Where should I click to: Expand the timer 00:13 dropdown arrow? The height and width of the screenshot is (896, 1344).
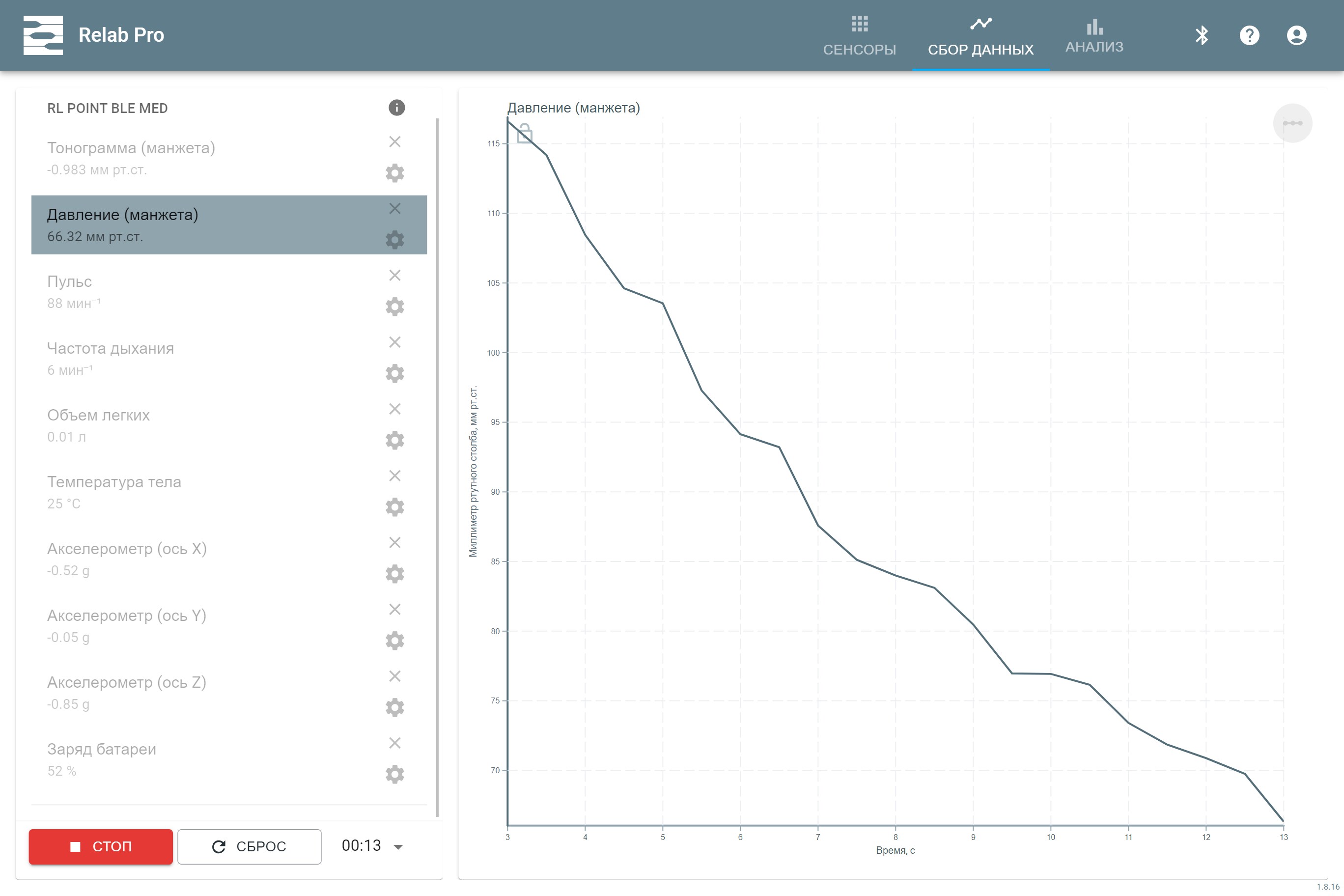point(399,847)
